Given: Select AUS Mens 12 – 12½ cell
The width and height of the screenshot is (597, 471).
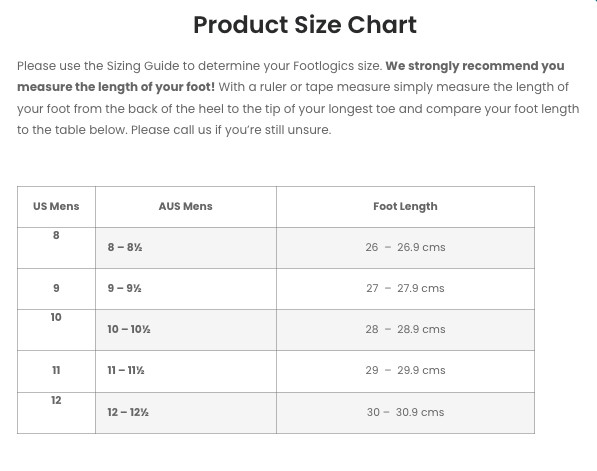Looking at the screenshot, I should [186, 413].
